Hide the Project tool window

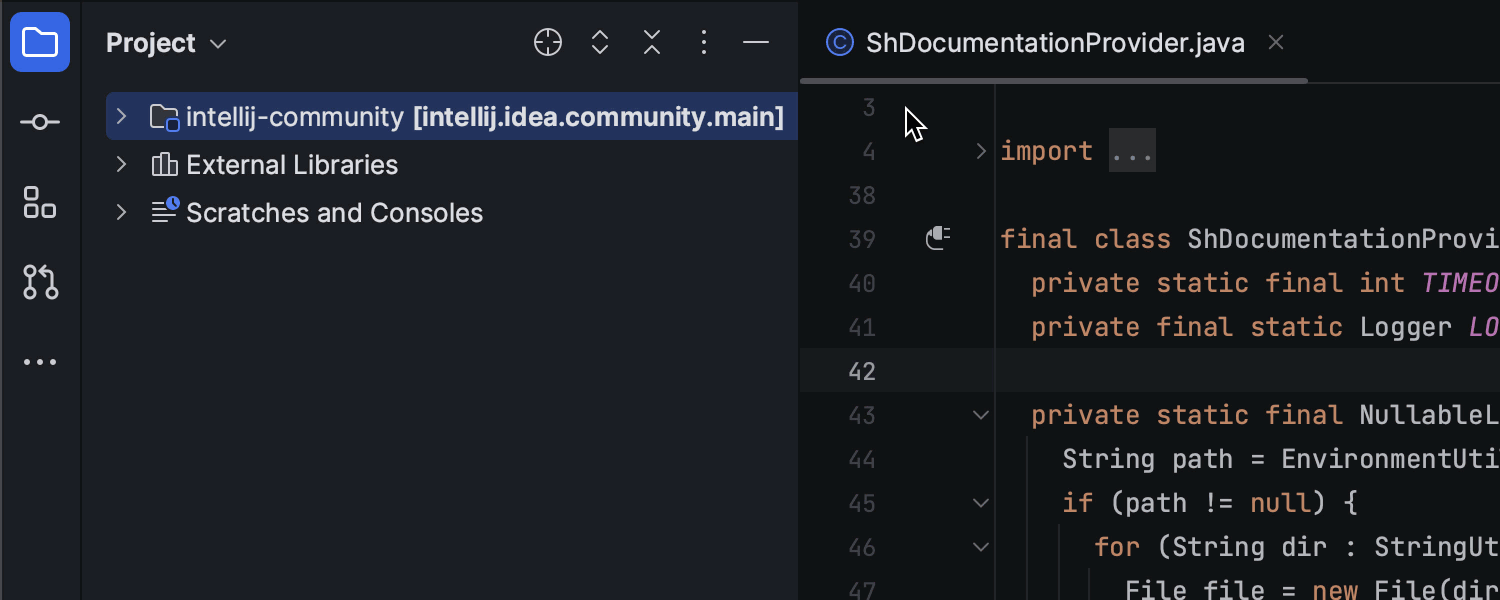[x=756, y=42]
